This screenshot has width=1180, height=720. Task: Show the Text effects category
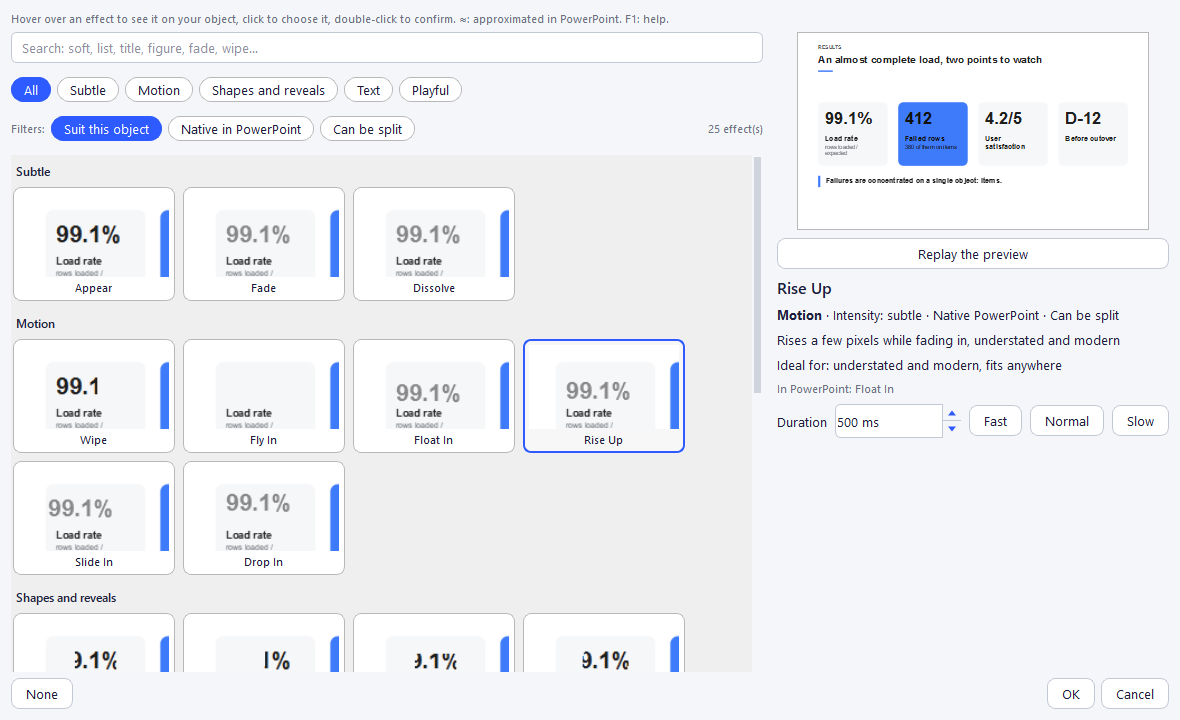(x=368, y=90)
